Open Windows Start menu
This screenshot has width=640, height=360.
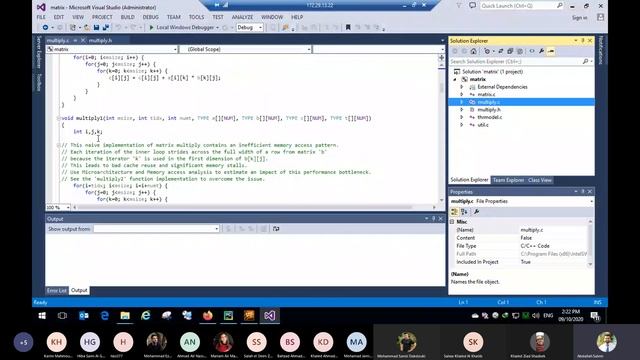click(42, 316)
